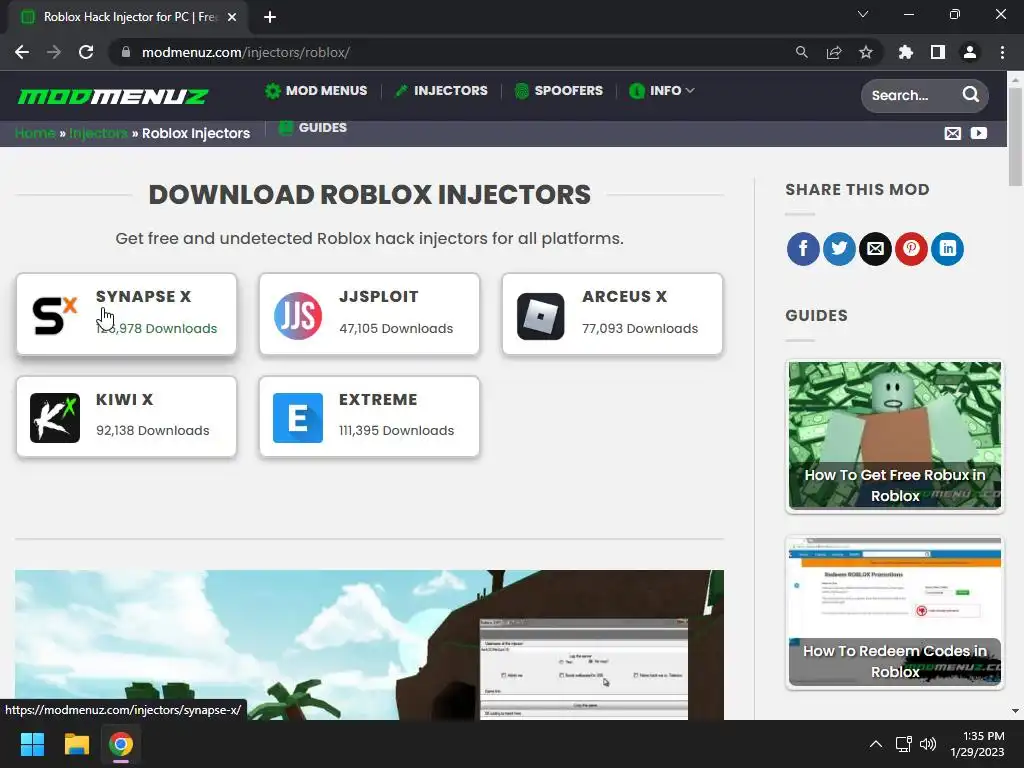The height and width of the screenshot is (768, 1024).
Task: Click the ModMenuz logo
Action: 113,96
